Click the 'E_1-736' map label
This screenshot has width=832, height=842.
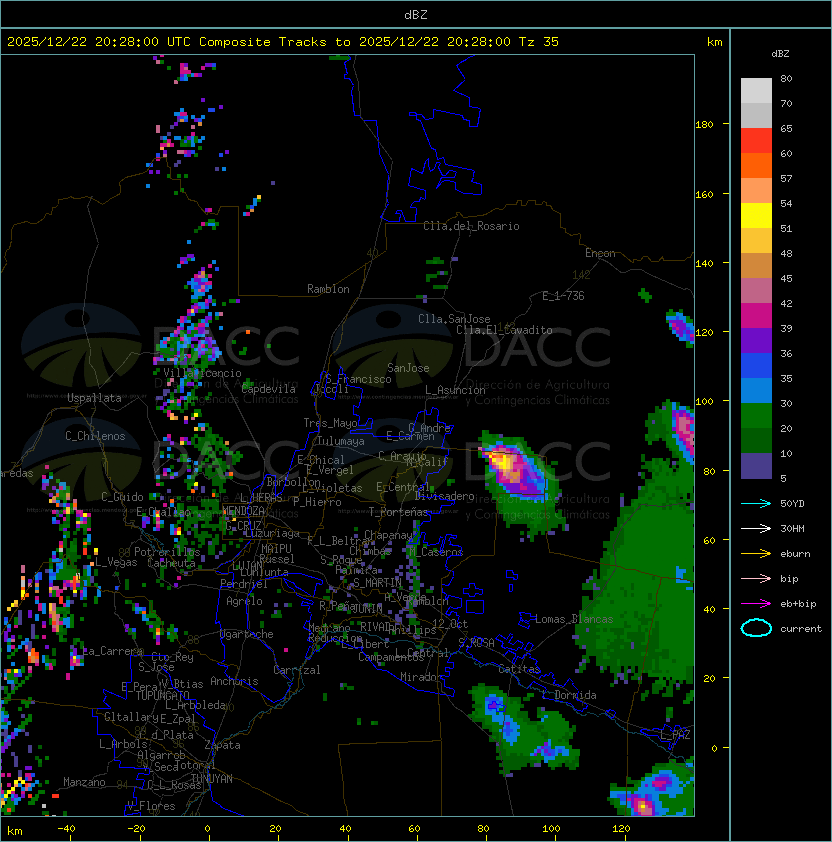[563, 296]
